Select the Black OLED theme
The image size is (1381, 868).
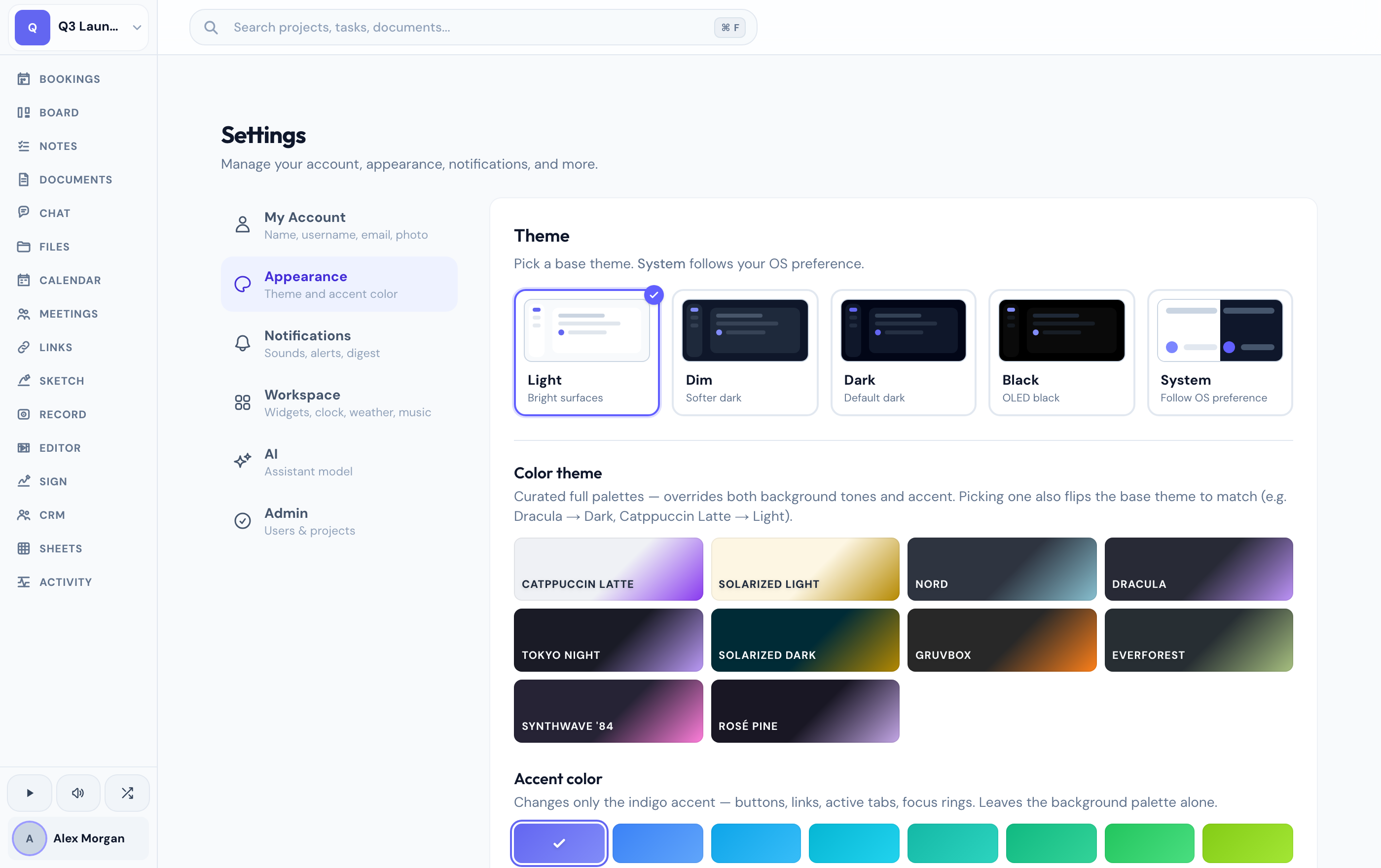1061,352
